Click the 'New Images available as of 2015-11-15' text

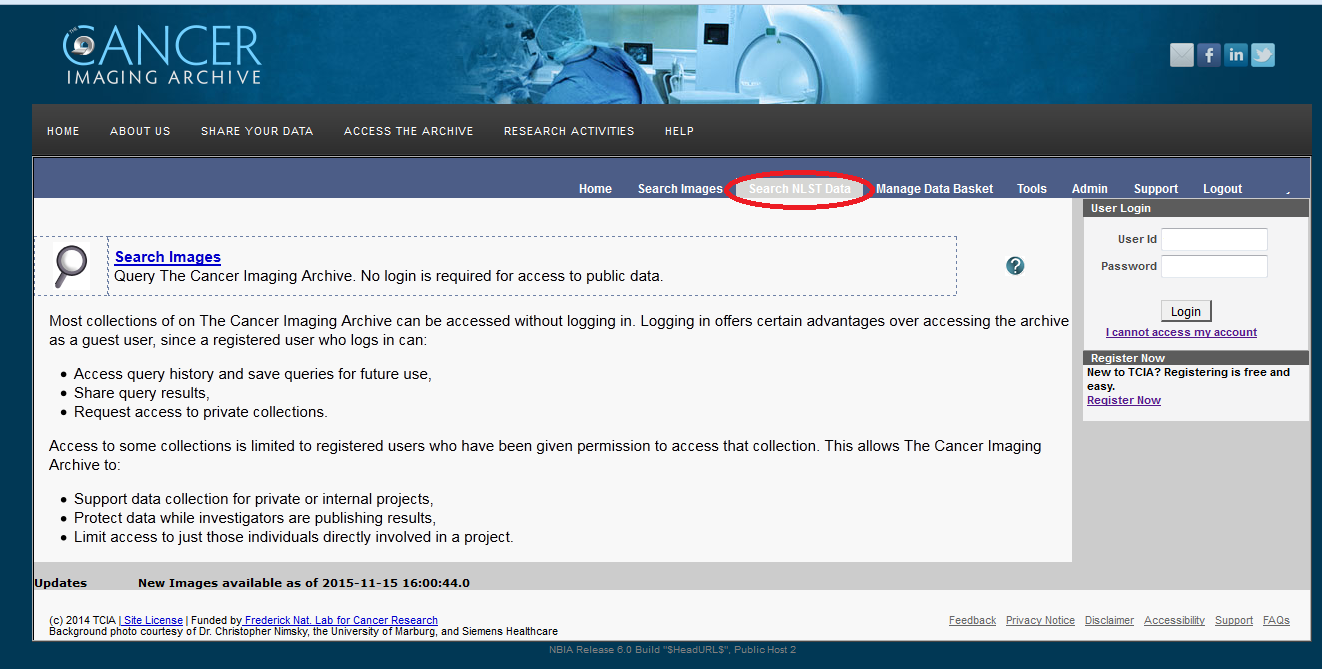[x=304, y=583]
